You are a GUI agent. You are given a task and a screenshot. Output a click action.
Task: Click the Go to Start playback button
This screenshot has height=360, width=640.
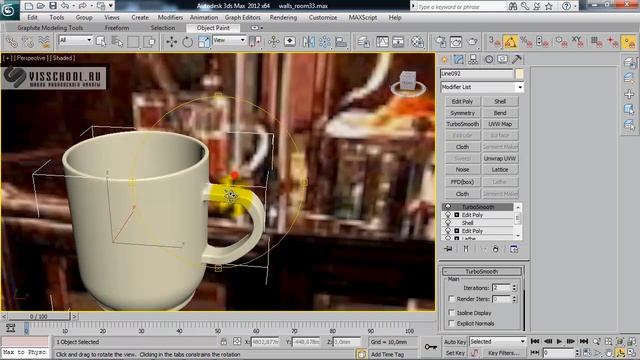point(535,341)
